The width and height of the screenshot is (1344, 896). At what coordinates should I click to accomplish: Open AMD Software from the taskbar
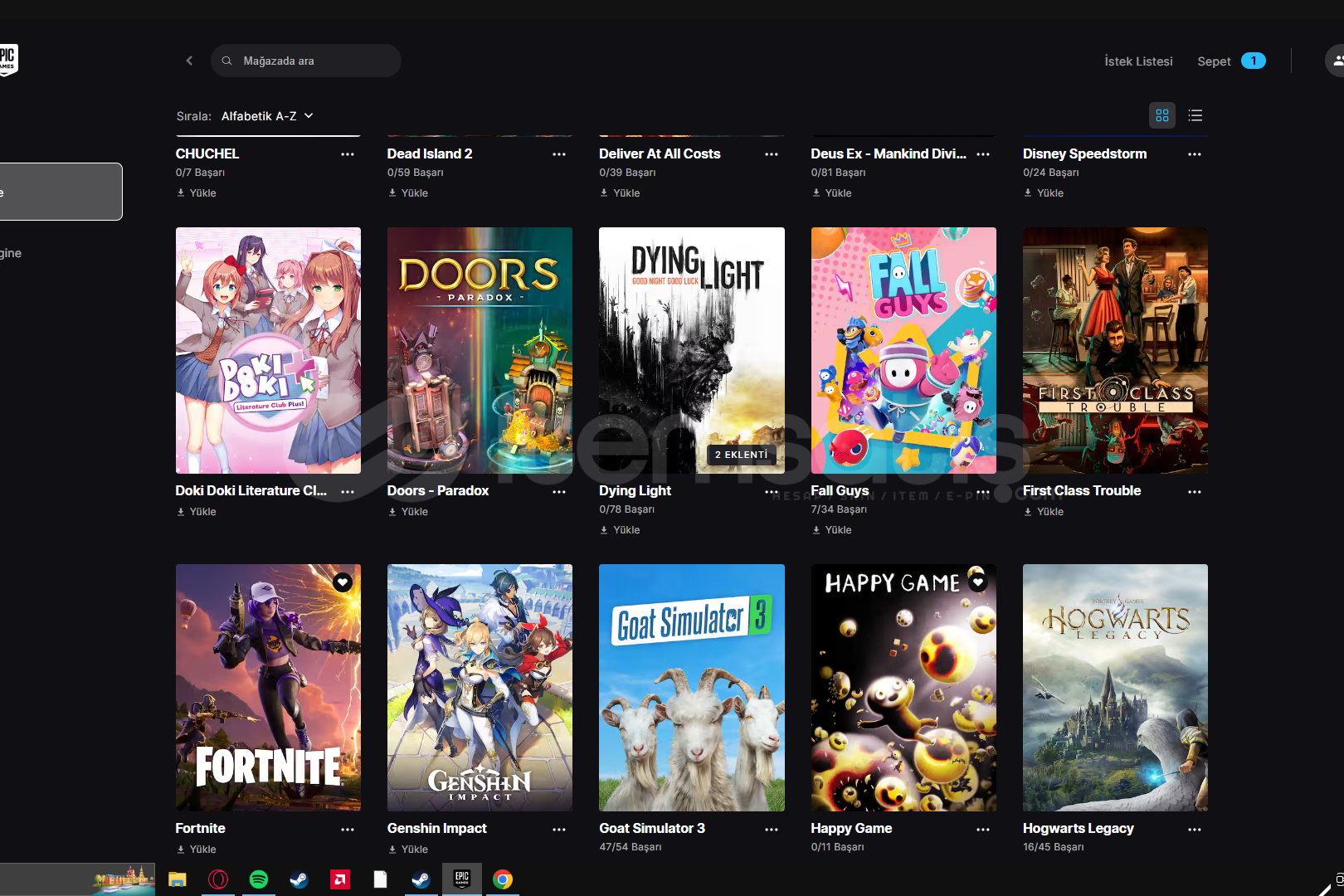[x=340, y=879]
